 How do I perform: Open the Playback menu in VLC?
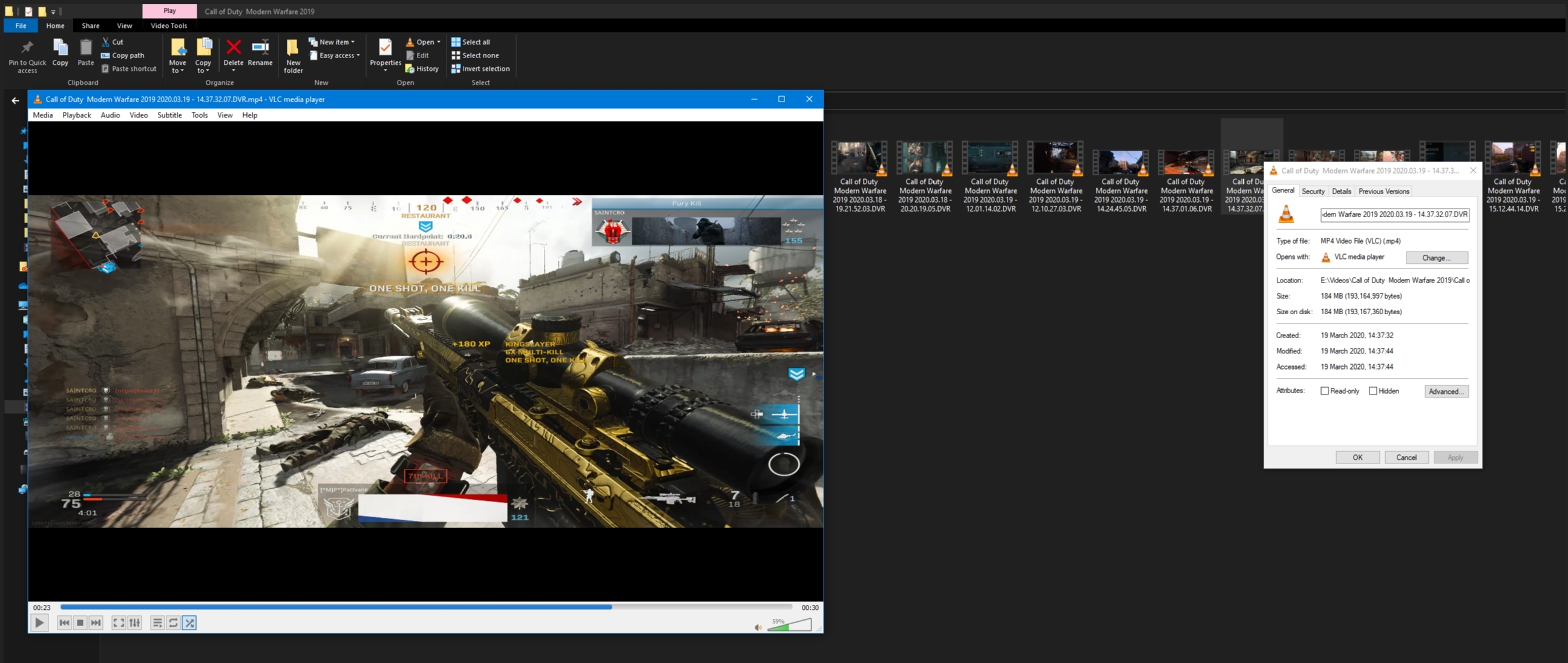click(76, 115)
